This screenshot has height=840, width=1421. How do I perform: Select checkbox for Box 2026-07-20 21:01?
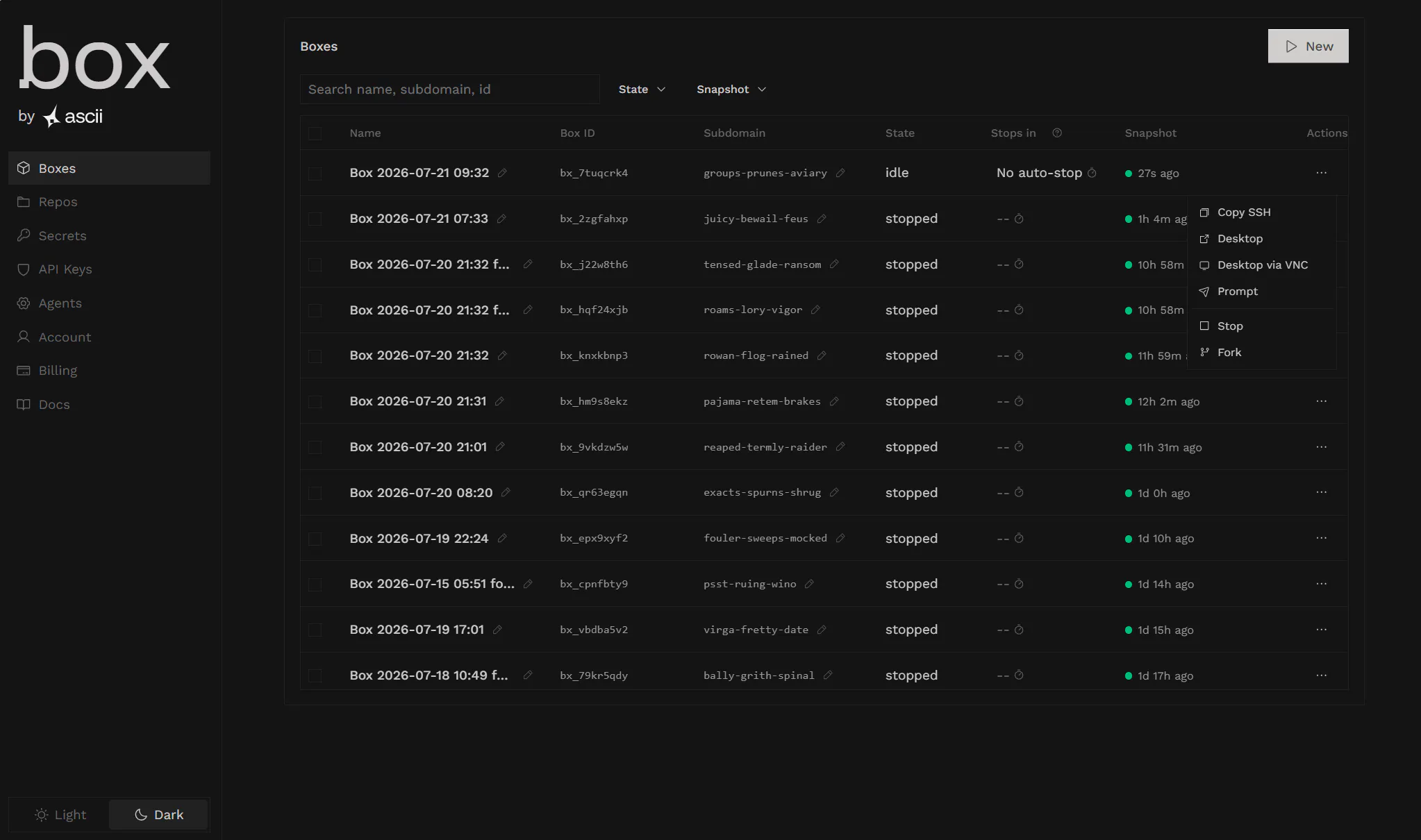point(315,448)
